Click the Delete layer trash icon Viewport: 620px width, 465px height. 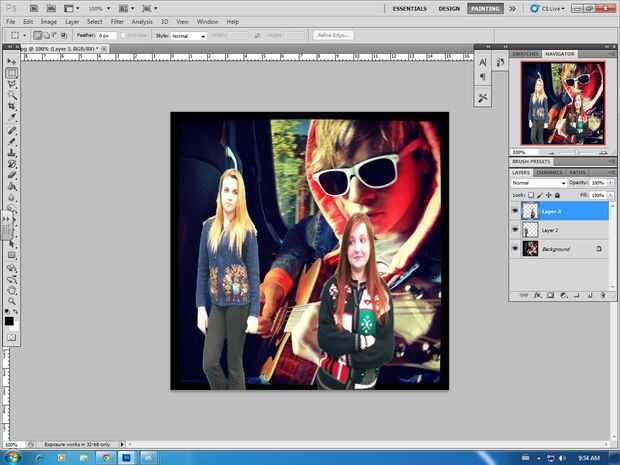point(603,295)
